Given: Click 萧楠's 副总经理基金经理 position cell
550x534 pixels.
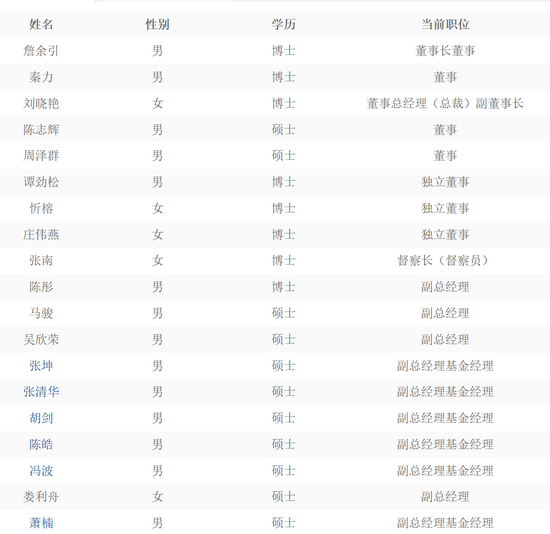Looking at the screenshot, I should 445,523.
